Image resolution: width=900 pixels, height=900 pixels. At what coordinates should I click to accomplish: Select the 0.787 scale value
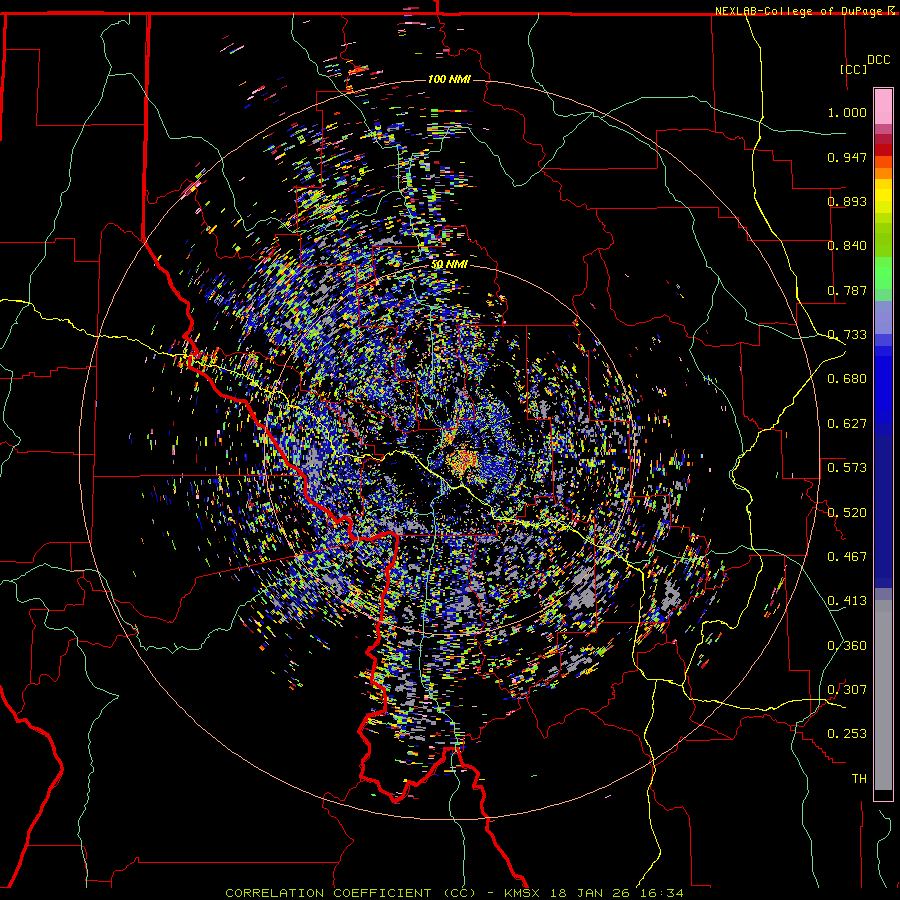click(847, 290)
